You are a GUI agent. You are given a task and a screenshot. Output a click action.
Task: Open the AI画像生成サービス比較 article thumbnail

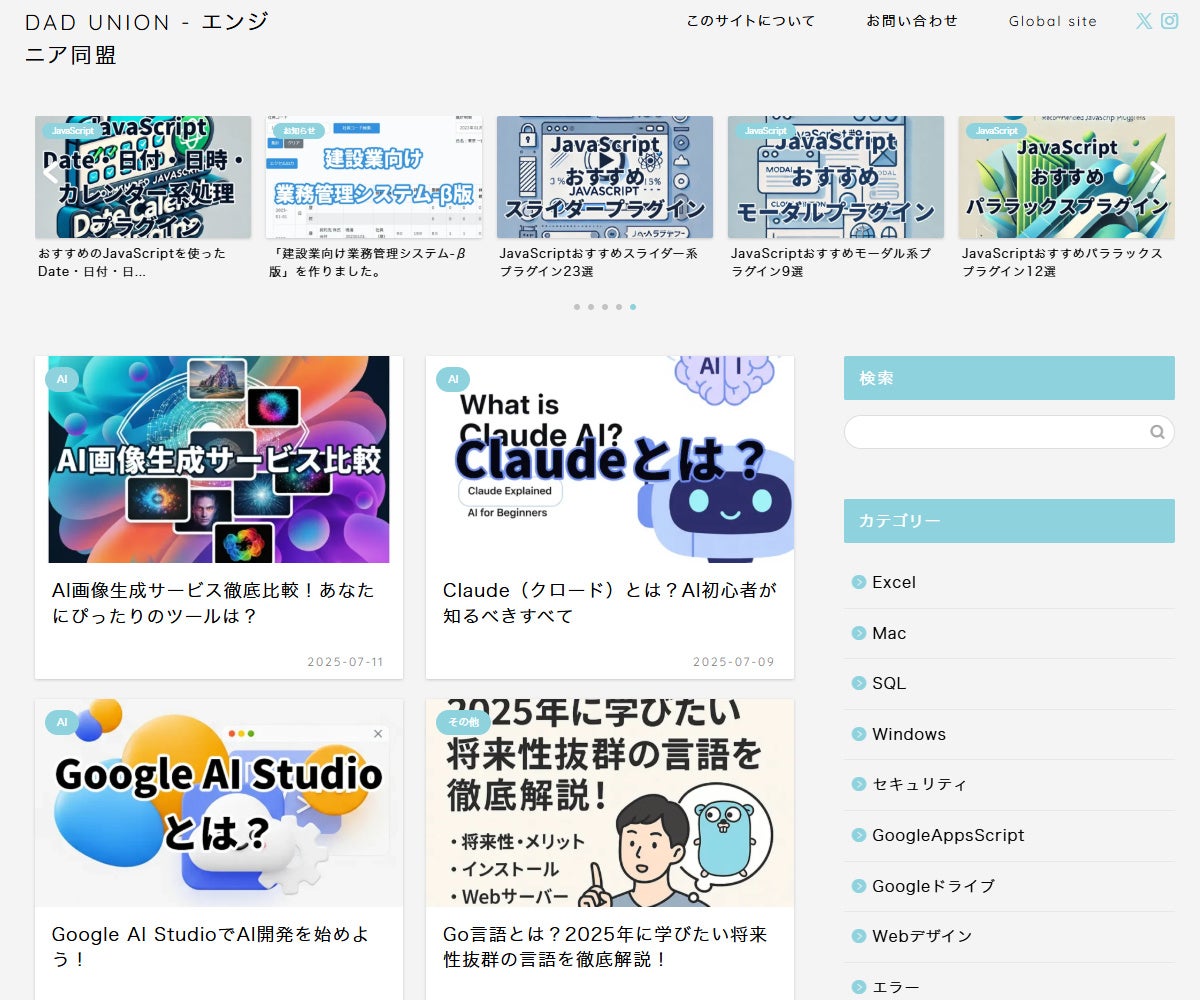click(x=219, y=459)
